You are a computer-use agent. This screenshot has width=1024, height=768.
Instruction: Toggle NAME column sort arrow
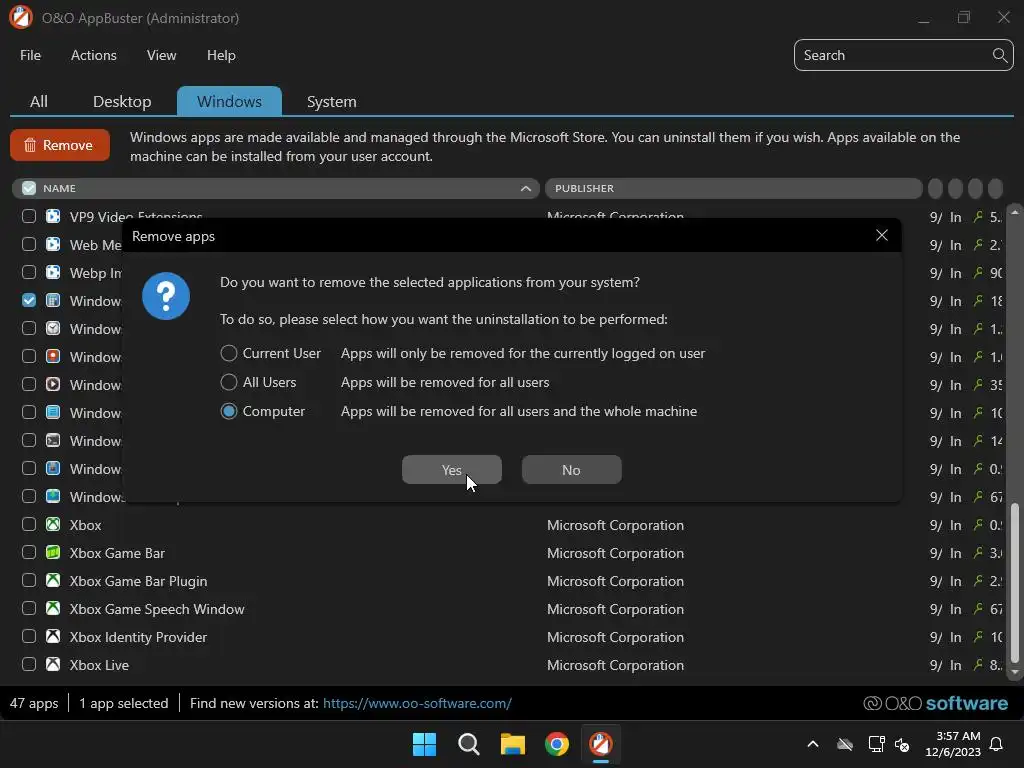click(526, 188)
